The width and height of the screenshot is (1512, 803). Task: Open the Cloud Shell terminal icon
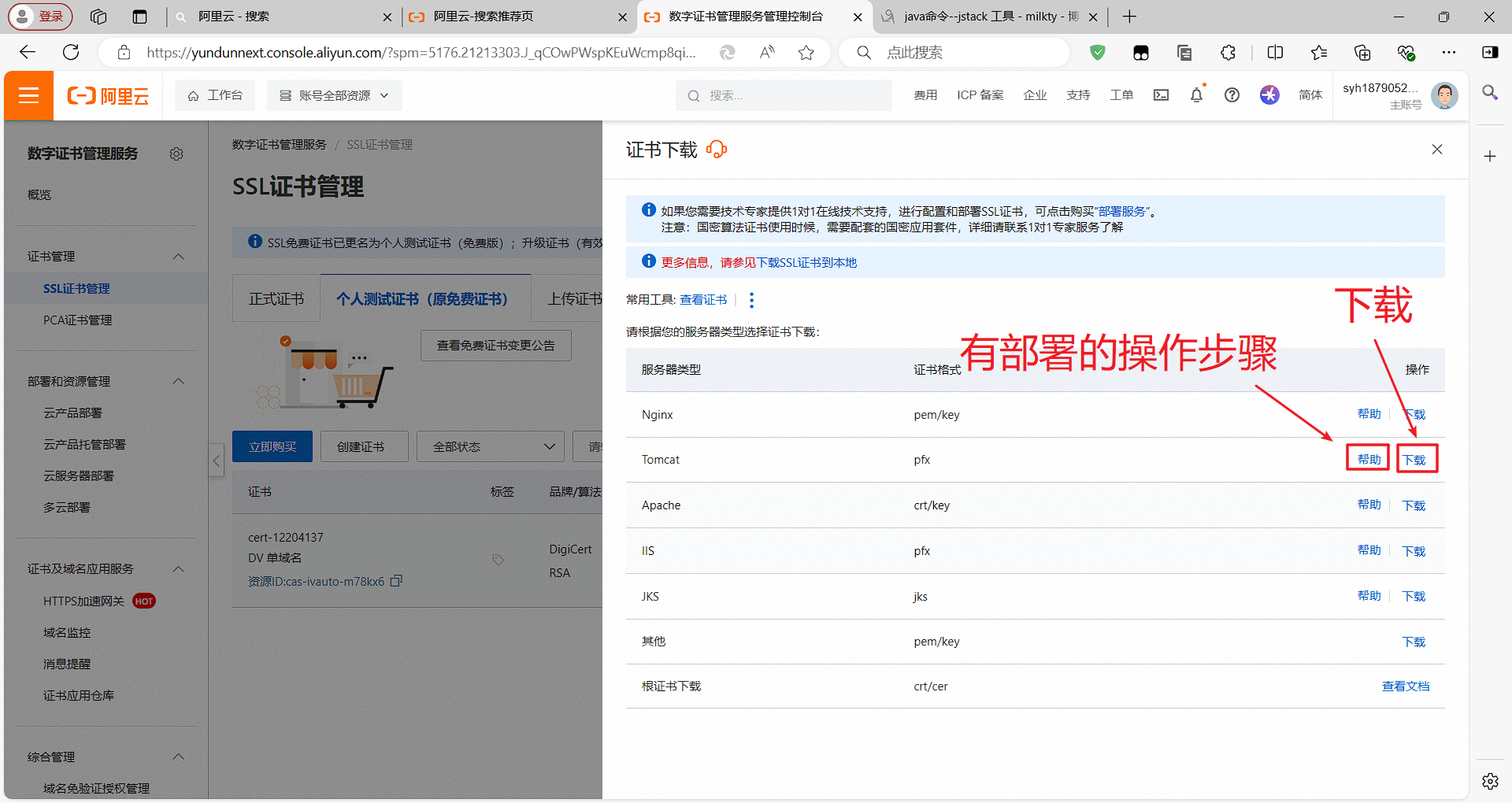[x=1161, y=95]
